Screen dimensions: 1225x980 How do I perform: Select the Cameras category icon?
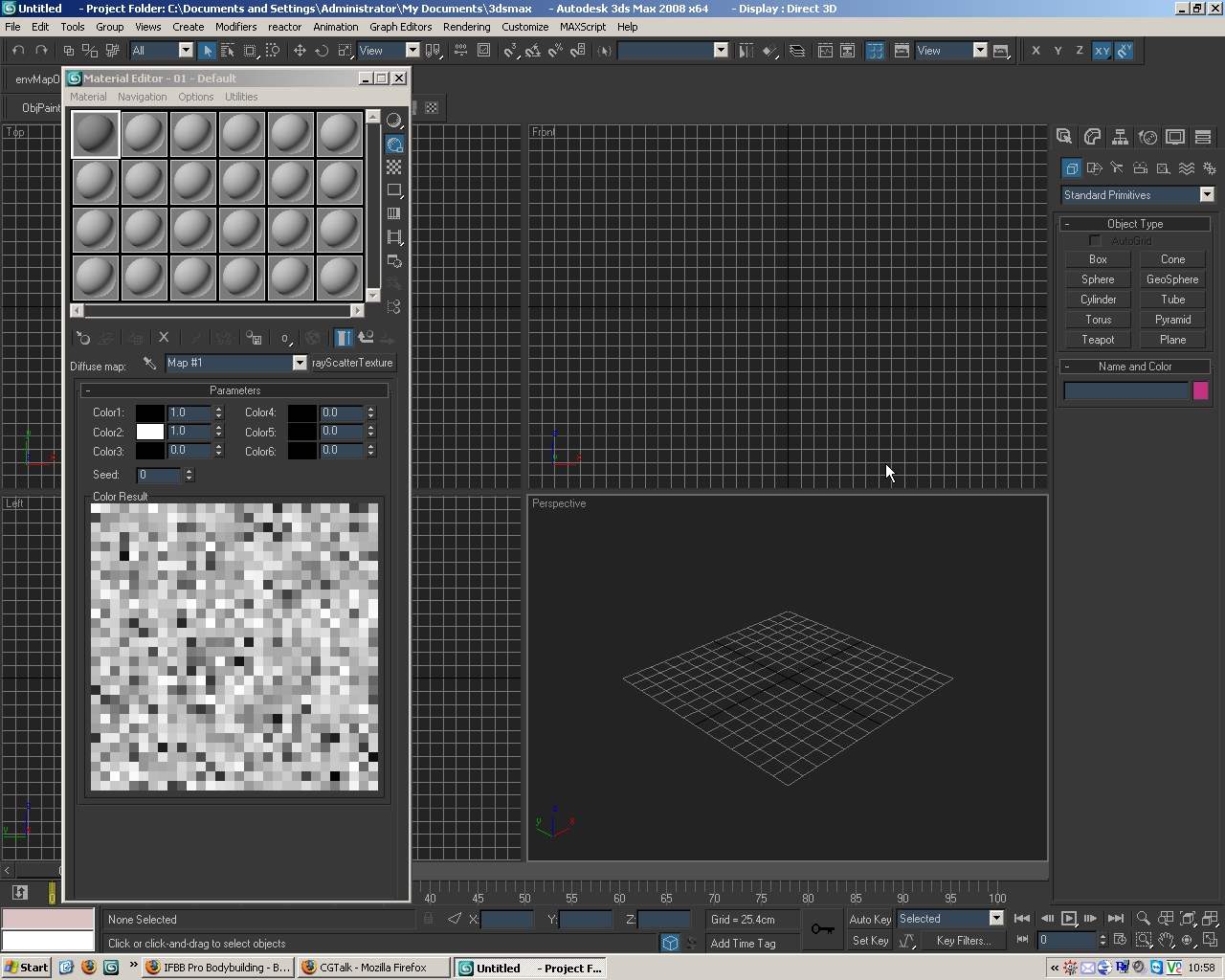pos(1140,168)
